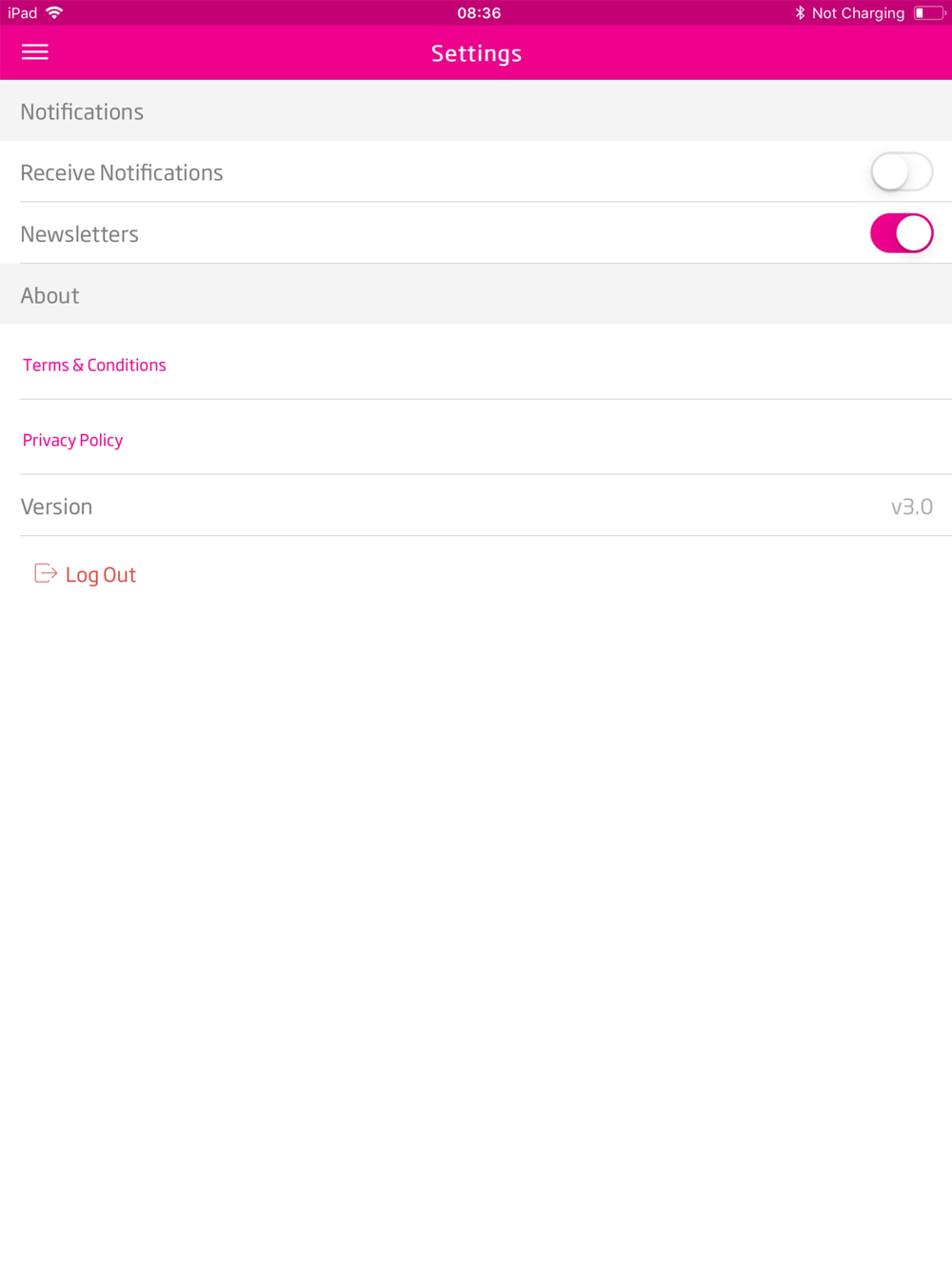Image resolution: width=952 pixels, height=1270 pixels.
Task: Tap the Receive Notifications label
Action: click(x=122, y=172)
